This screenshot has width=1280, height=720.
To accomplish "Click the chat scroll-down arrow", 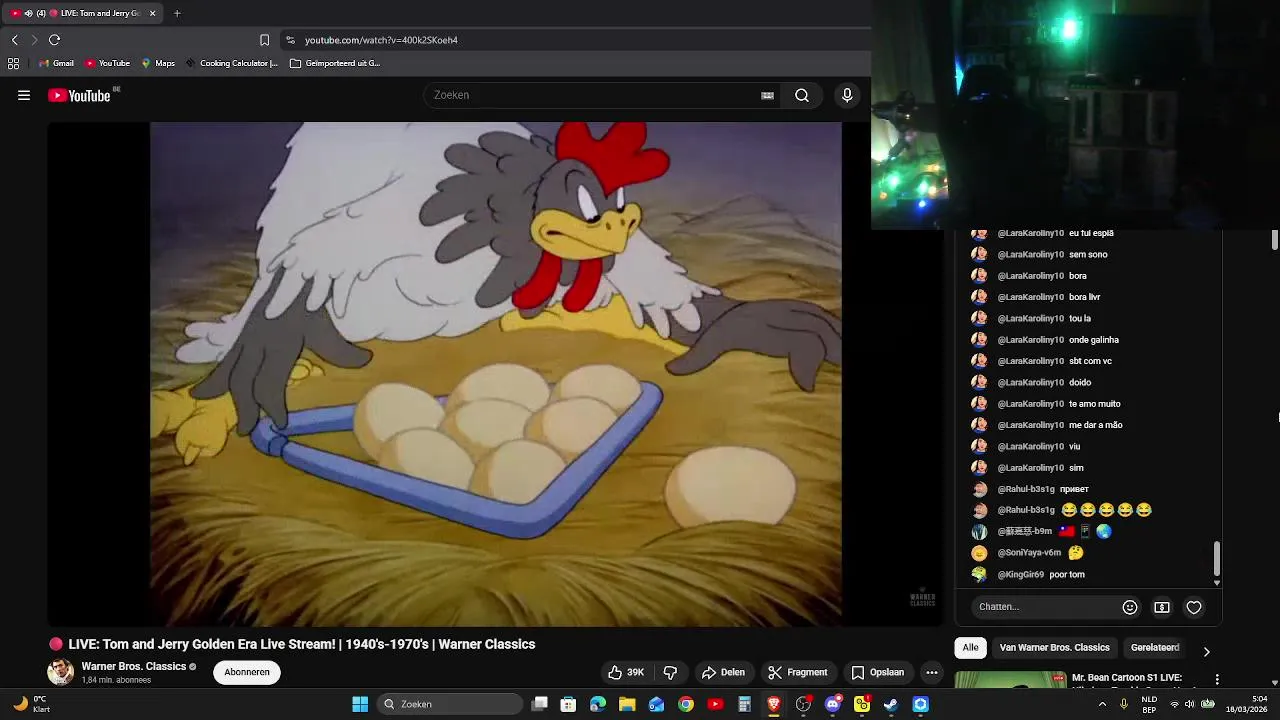I will (1217, 582).
